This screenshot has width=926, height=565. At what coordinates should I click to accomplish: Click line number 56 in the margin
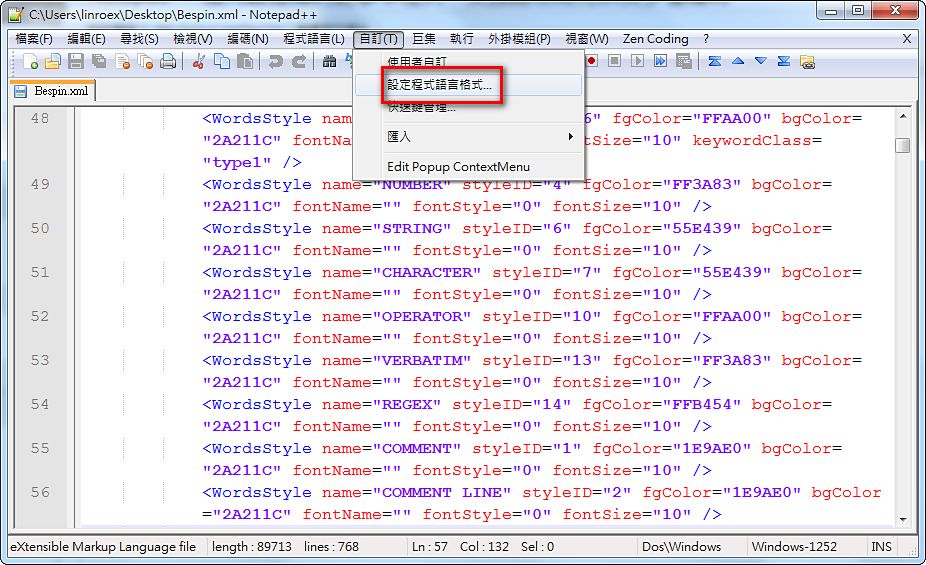(x=40, y=492)
